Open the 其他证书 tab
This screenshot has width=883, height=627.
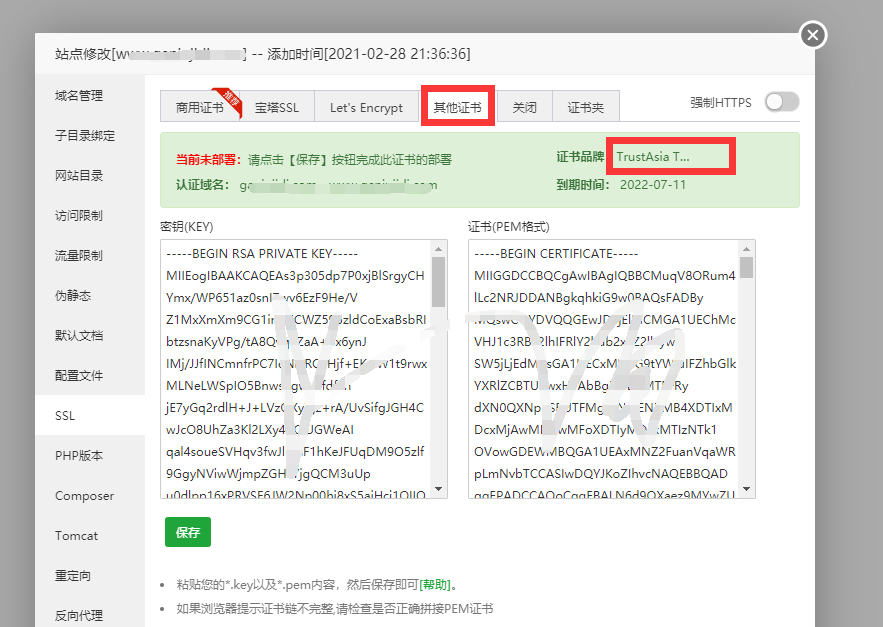[457, 107]
